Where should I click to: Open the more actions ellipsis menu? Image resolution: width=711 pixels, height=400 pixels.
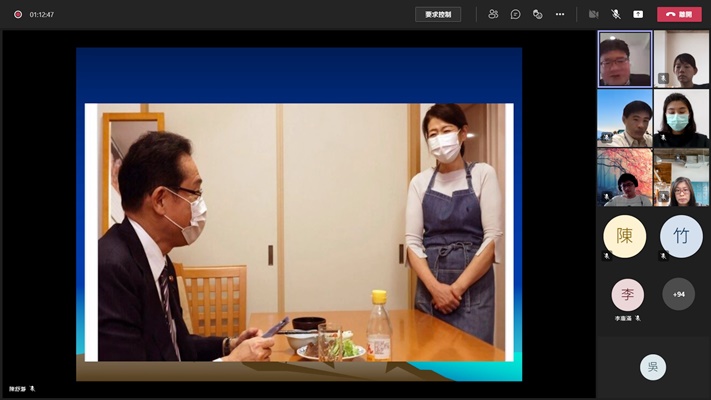pos(560,14)
